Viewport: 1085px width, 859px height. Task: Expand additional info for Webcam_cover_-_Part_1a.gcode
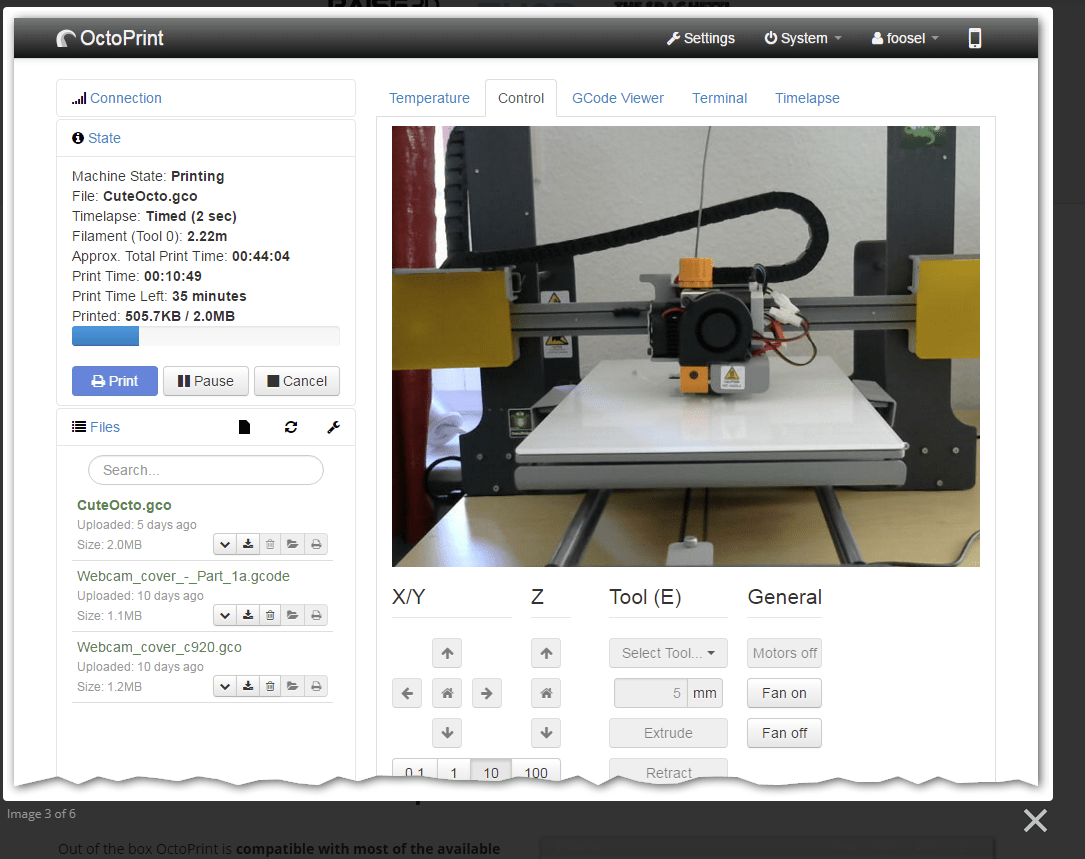click(x=225, y=615)
